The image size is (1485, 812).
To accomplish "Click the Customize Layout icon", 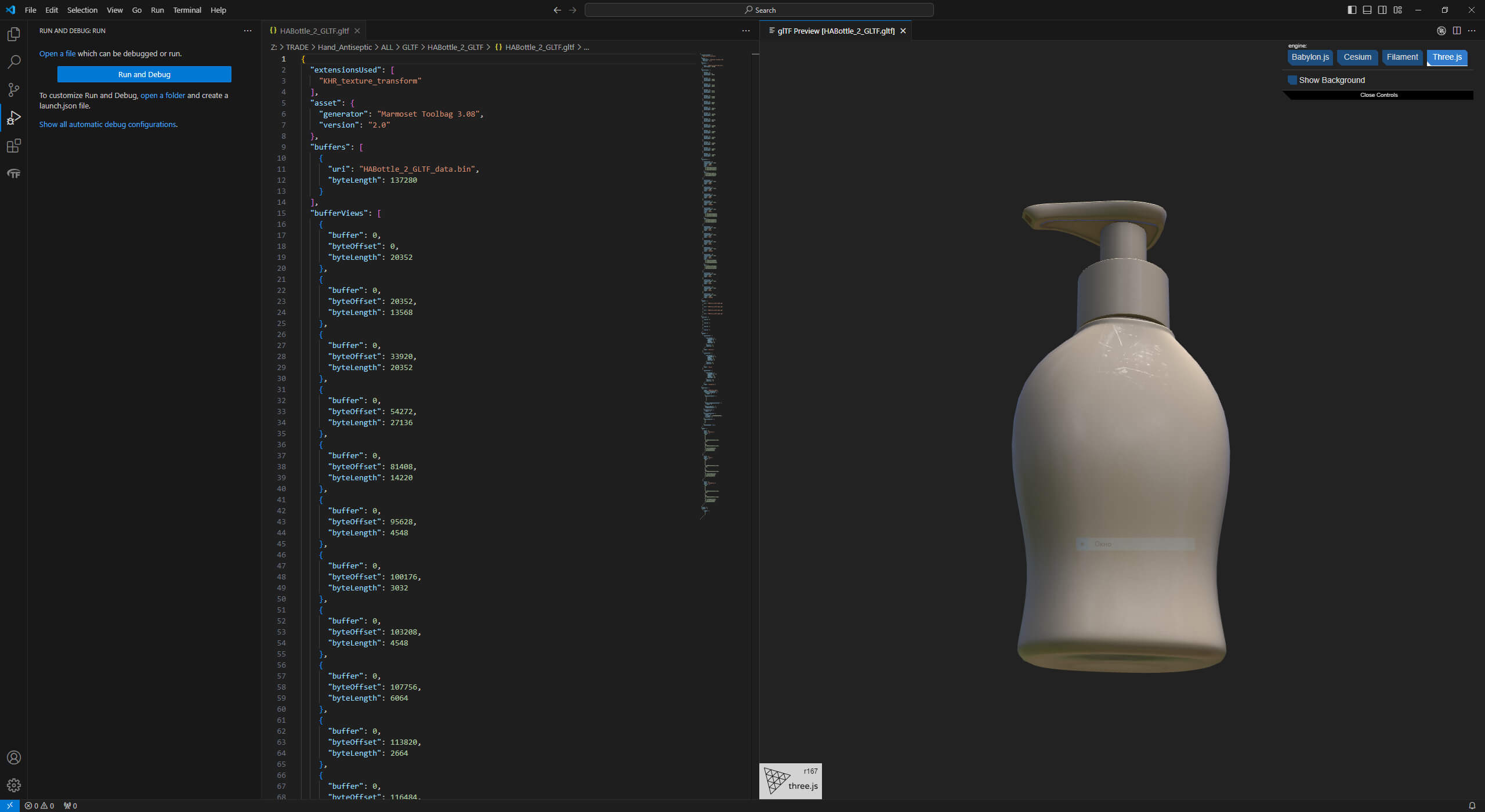I will tap(1398, 10).
